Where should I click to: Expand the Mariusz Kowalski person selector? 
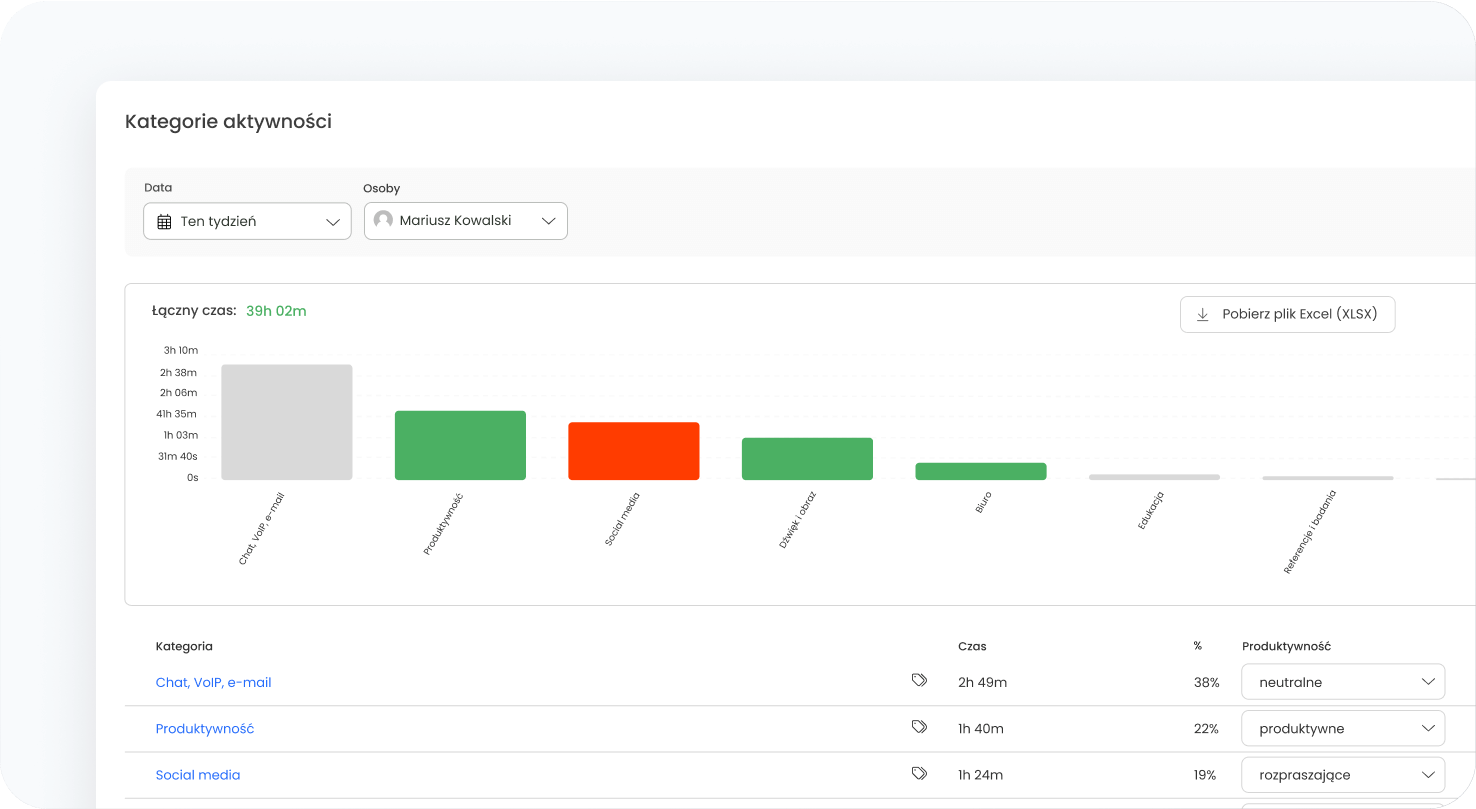466,221
